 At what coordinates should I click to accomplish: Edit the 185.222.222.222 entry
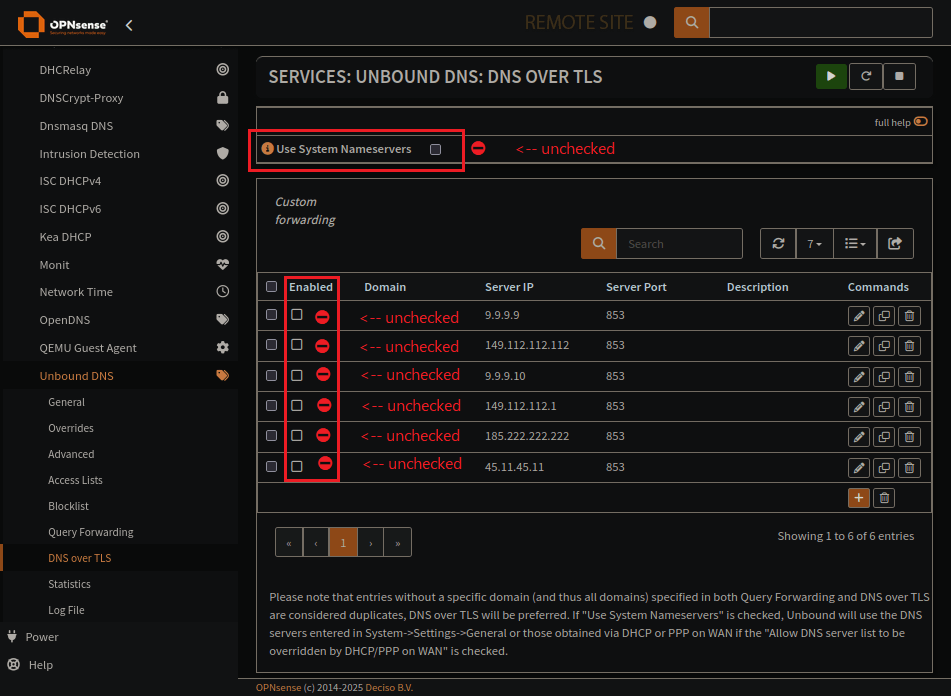859,437
